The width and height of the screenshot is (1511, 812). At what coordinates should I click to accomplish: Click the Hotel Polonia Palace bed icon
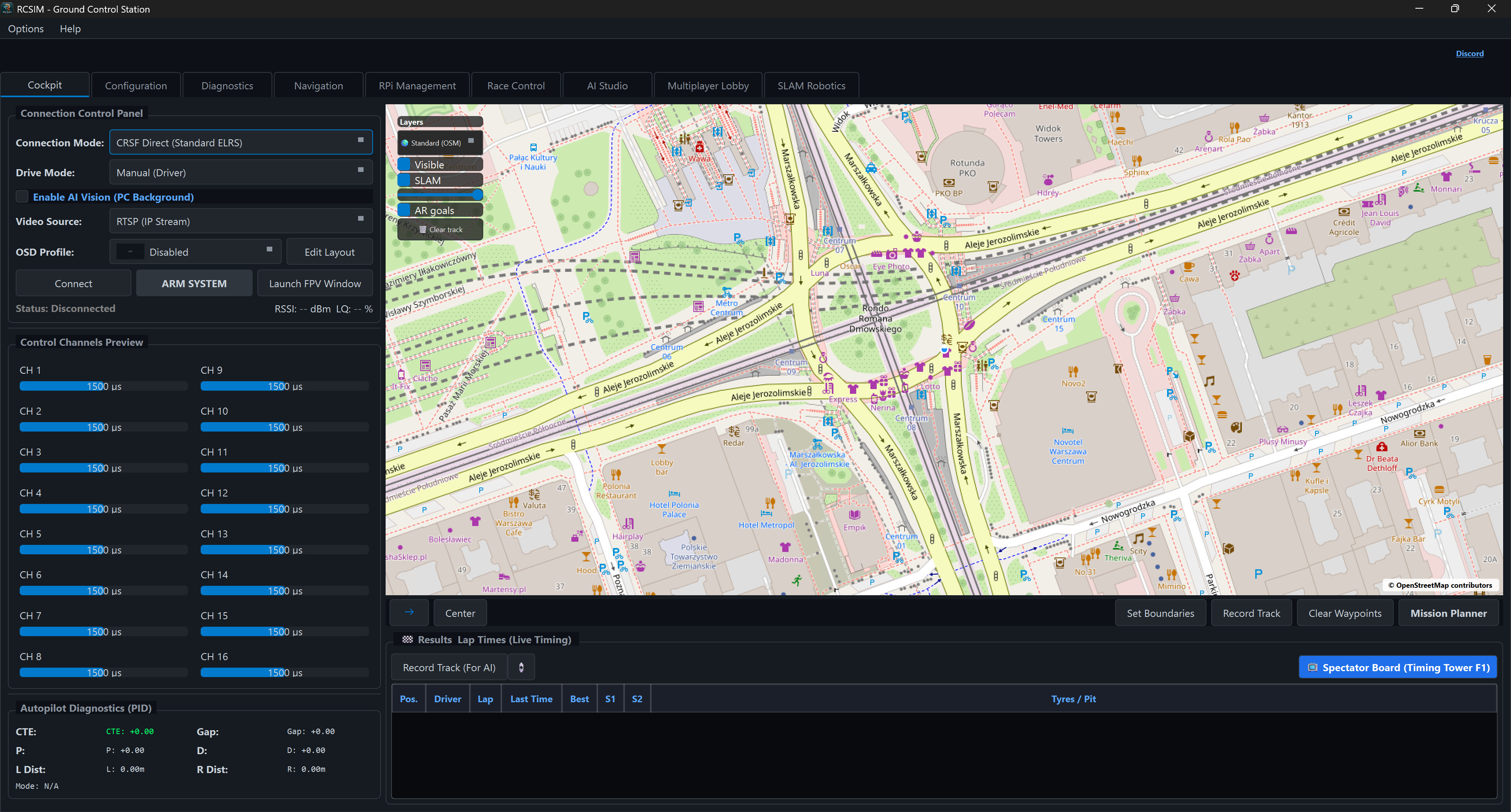coord(674,494)
